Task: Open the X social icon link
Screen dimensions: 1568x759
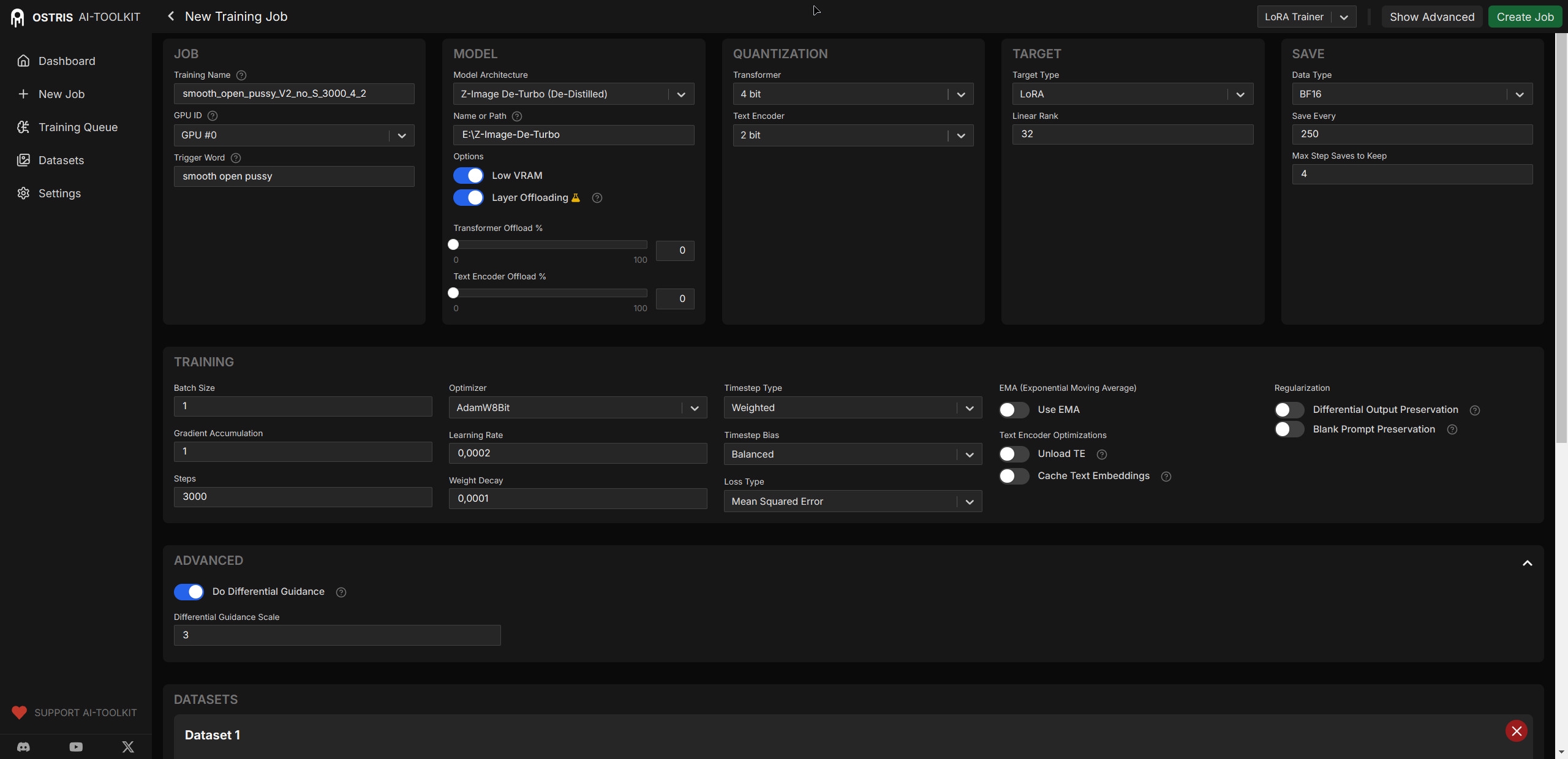Action: [128, 747]
